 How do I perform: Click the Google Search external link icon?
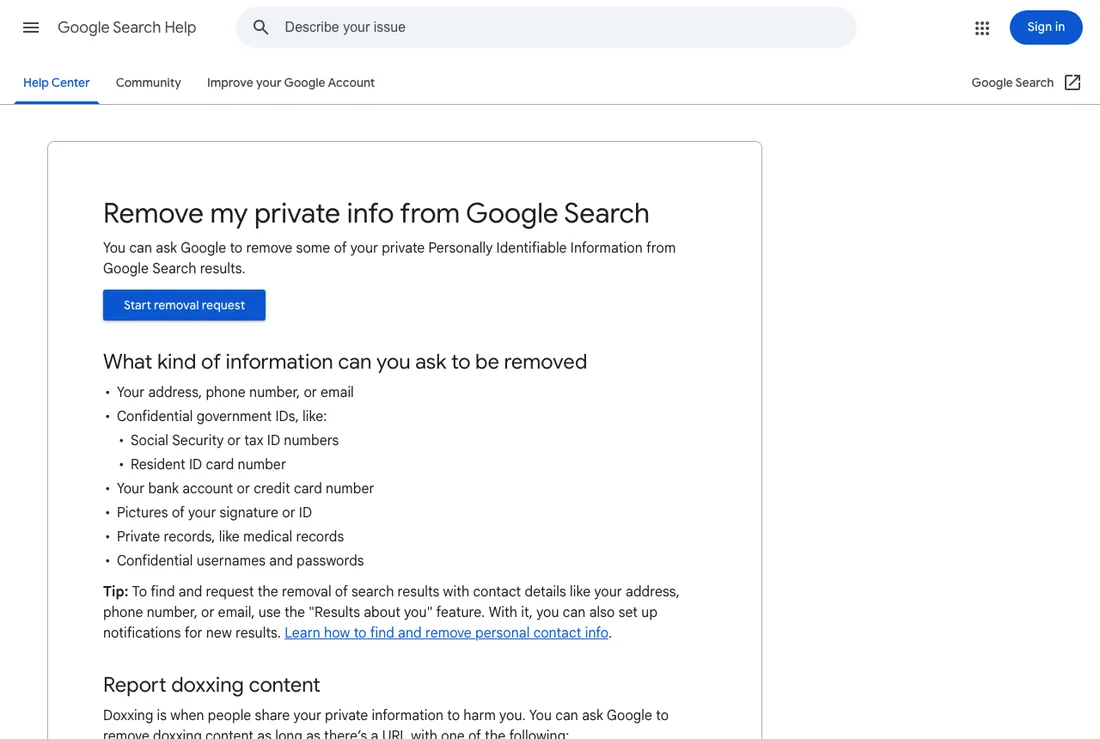point(1072,83)
